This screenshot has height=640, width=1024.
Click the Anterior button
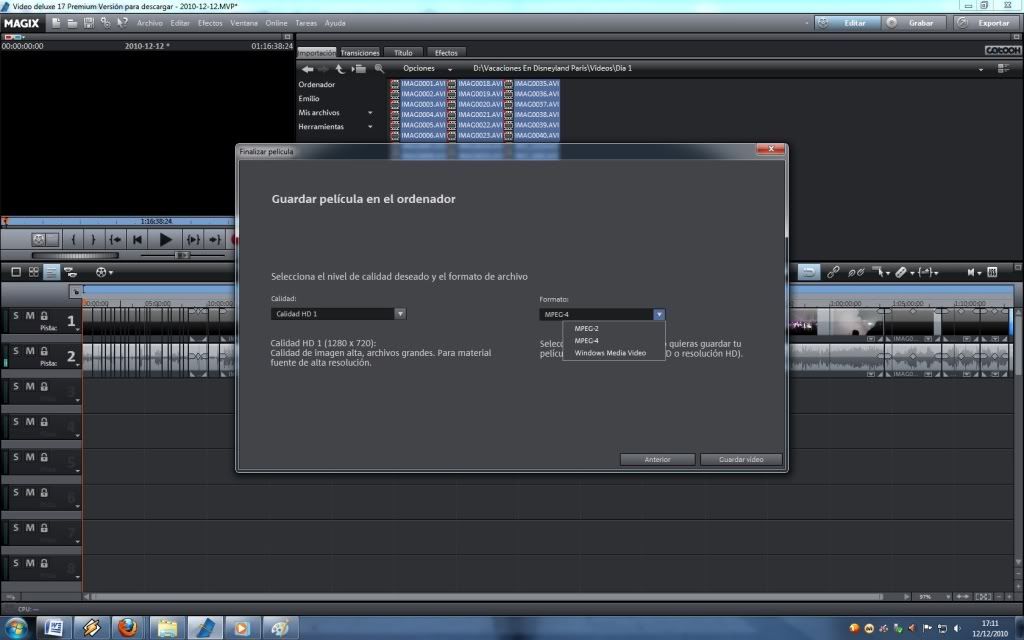[657, 459]
